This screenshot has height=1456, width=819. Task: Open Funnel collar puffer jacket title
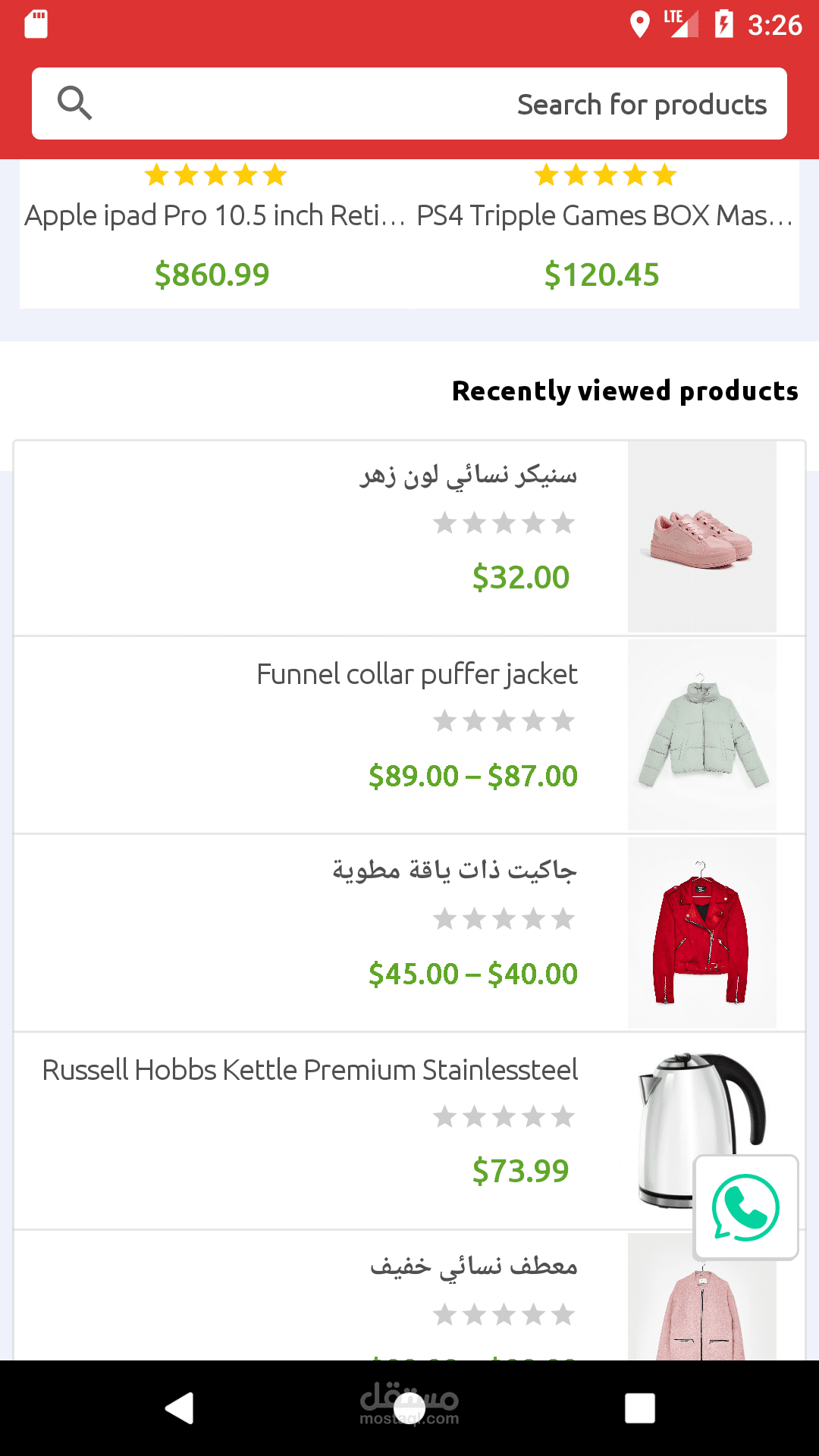tap(417, 674)
